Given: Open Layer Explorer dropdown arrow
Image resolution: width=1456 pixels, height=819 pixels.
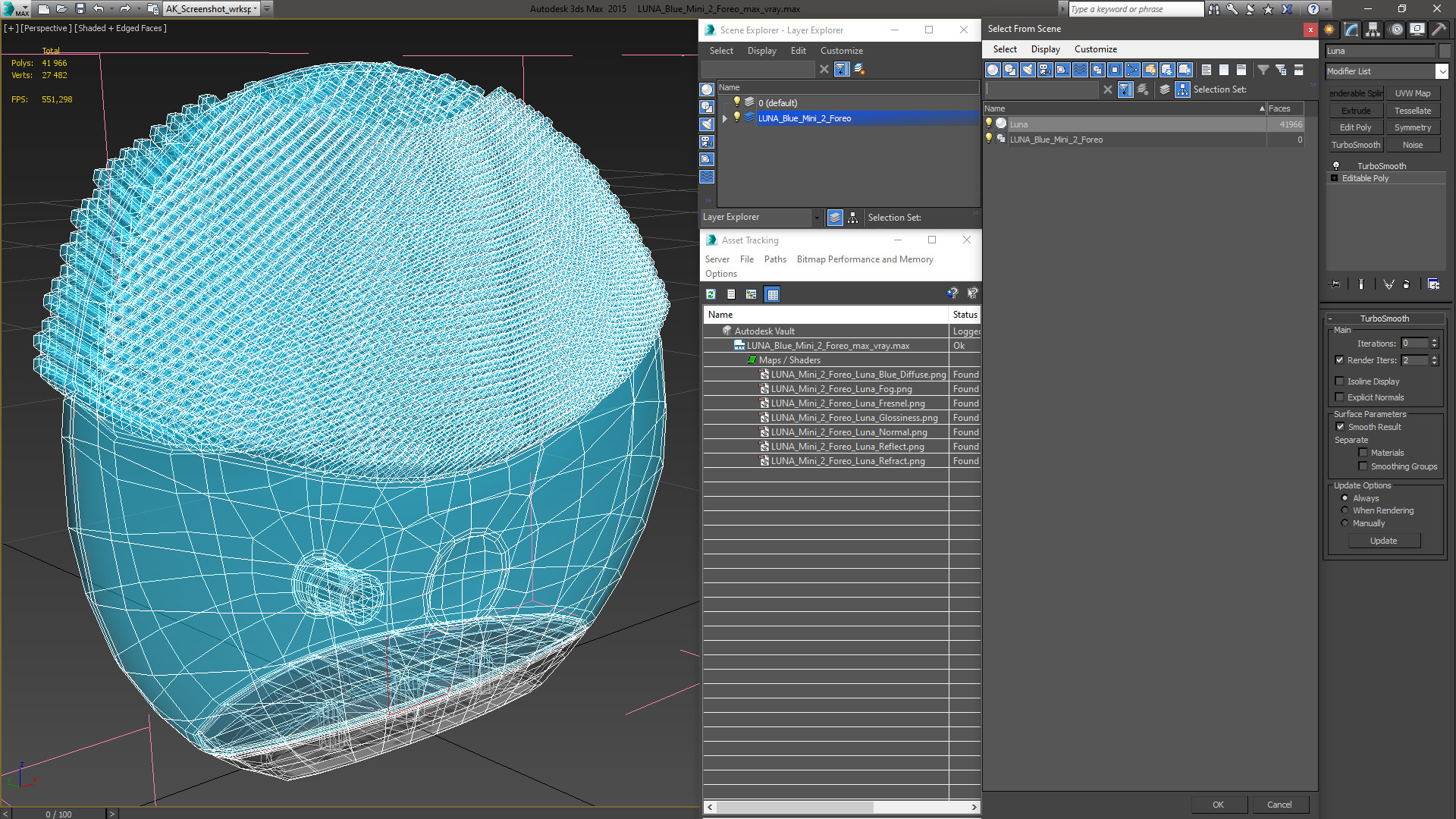Looking at the screenshot, I should tap(817, 218).
